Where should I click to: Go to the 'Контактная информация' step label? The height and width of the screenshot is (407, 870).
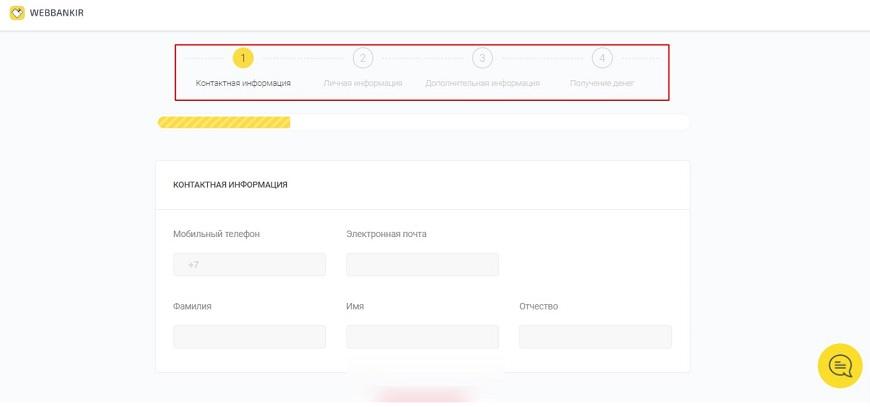(x=243, y=83)
